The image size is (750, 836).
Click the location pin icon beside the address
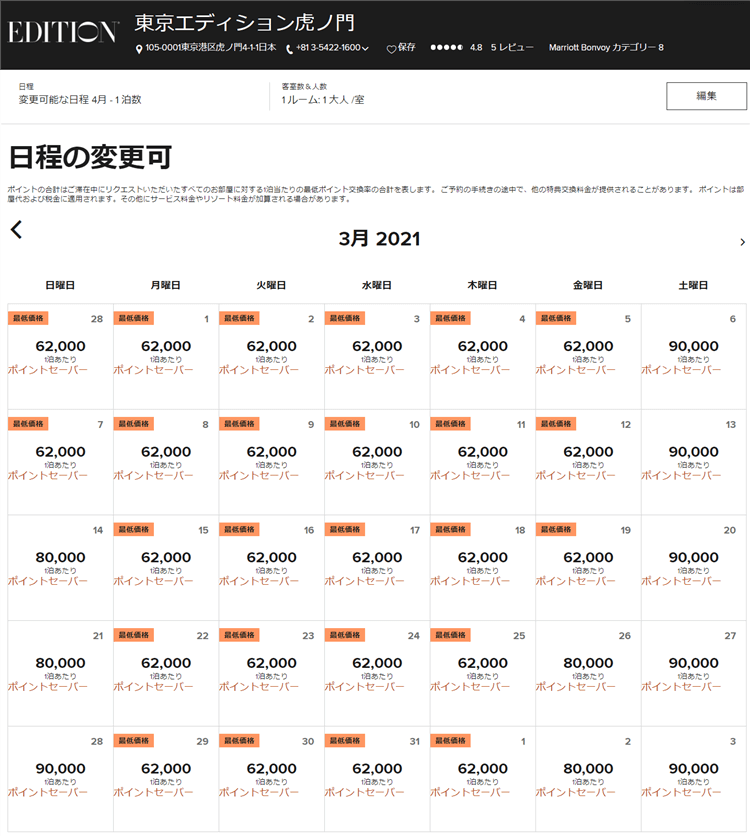(139, 48)
